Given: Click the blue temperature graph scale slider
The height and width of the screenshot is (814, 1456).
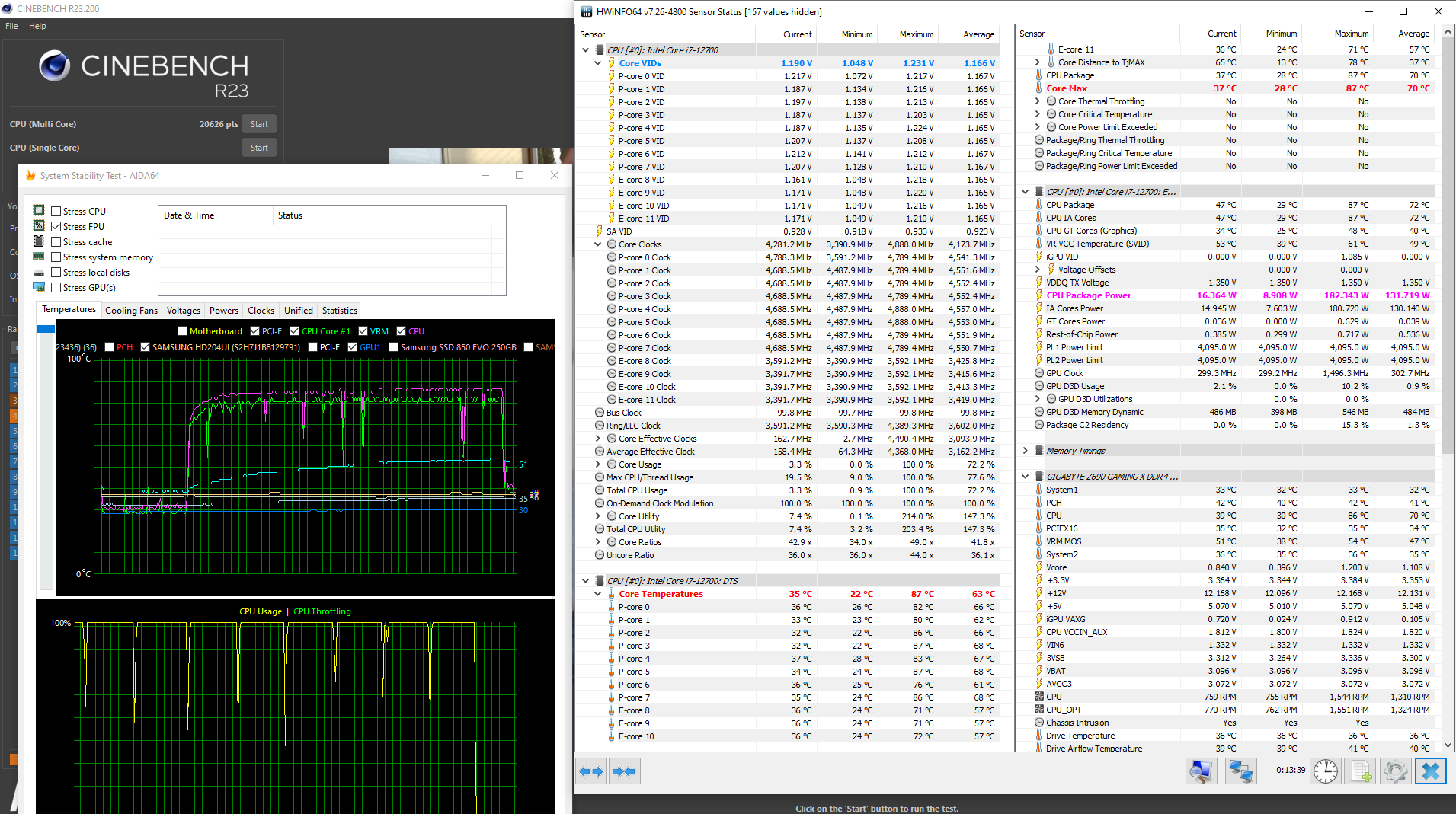Looking at the screenshot, I should click(x=46, y=329).
